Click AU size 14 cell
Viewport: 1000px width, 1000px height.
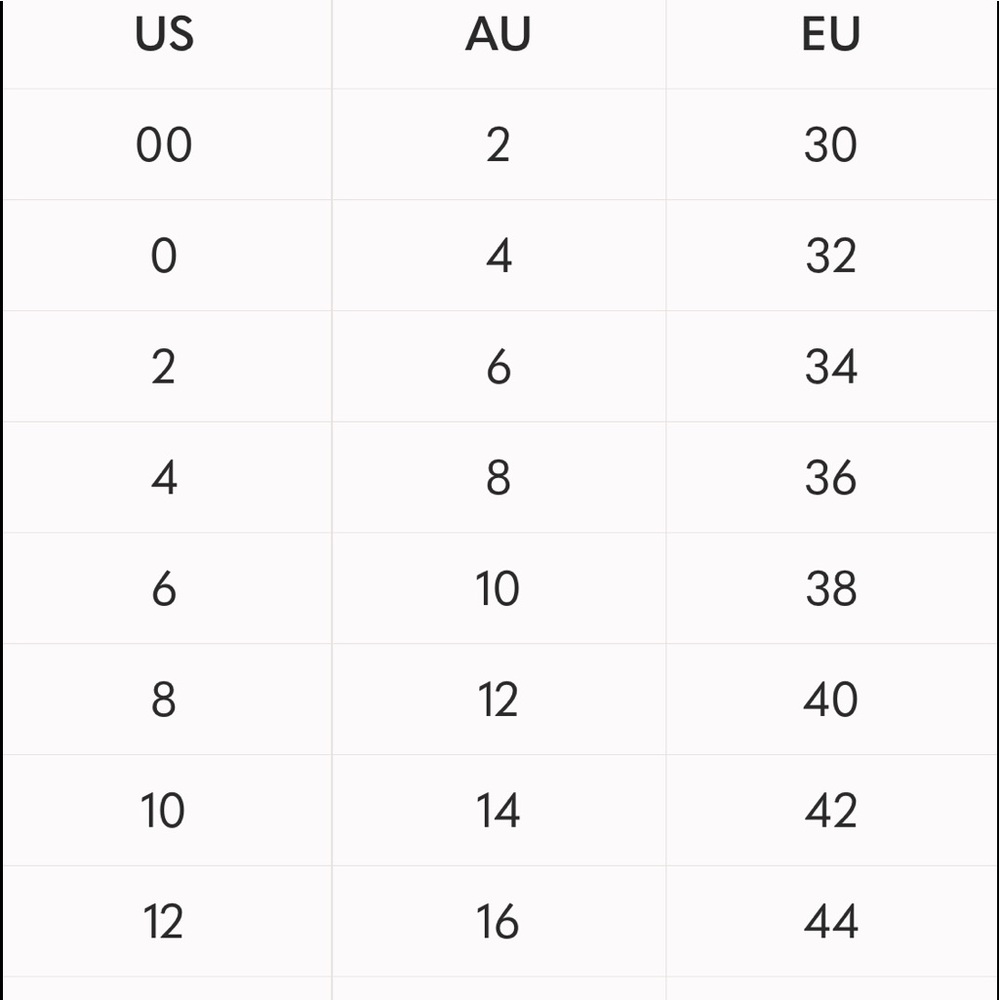[498, 811]
